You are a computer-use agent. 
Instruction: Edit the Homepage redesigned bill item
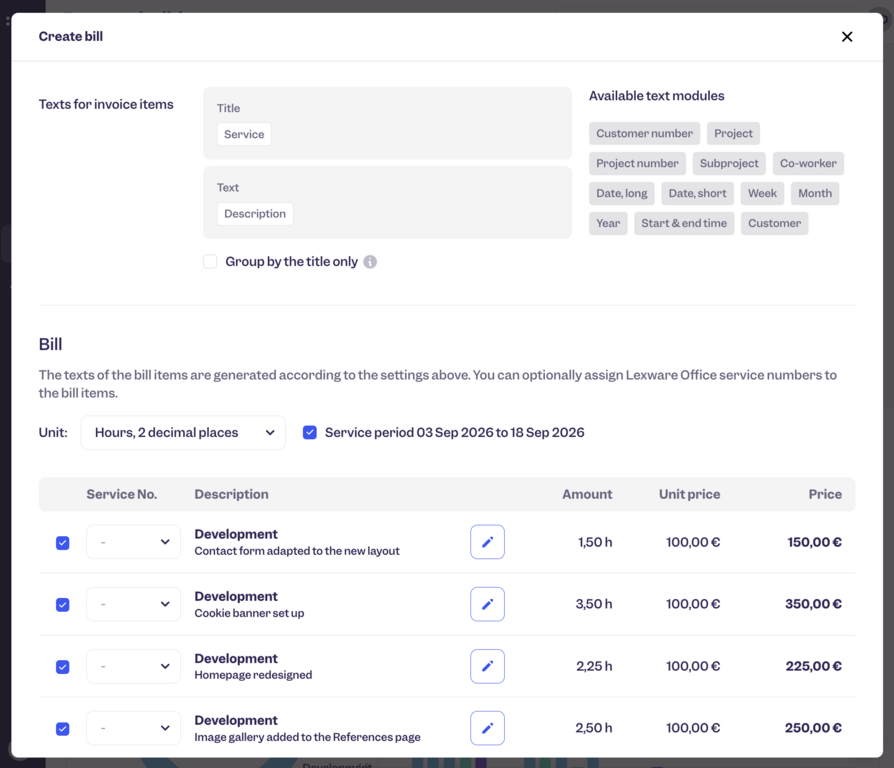[x=487, y=666]
